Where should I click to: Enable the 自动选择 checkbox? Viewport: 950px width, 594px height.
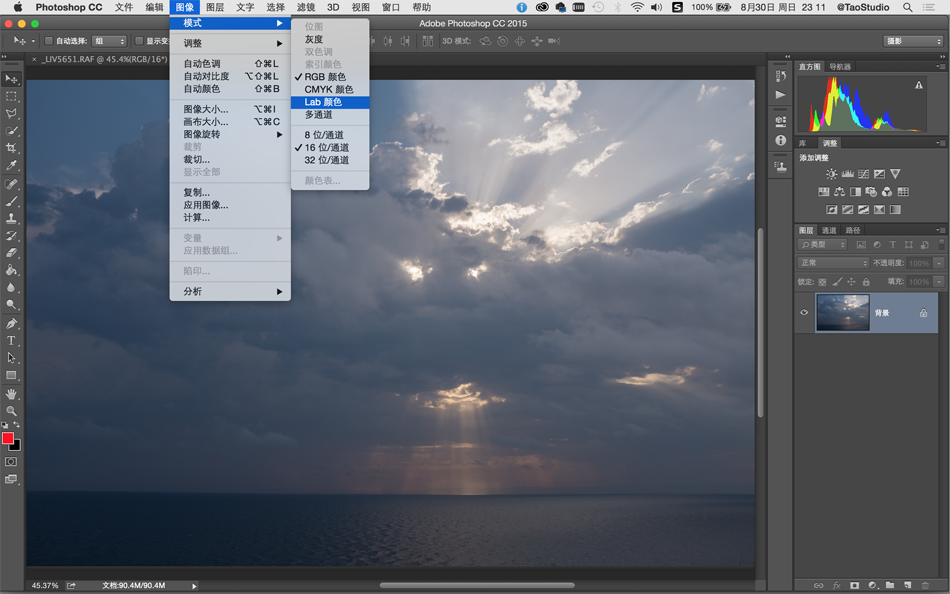point(49,41)
